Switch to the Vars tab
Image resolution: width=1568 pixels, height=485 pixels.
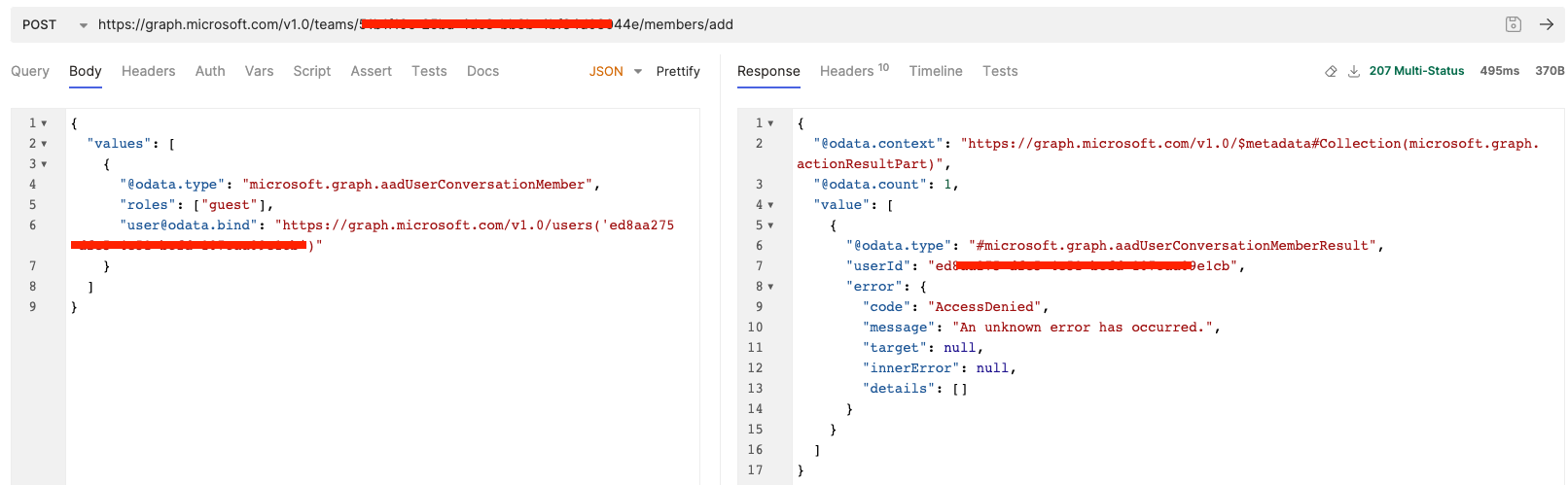pyautogui.click(x=259, y=71)
